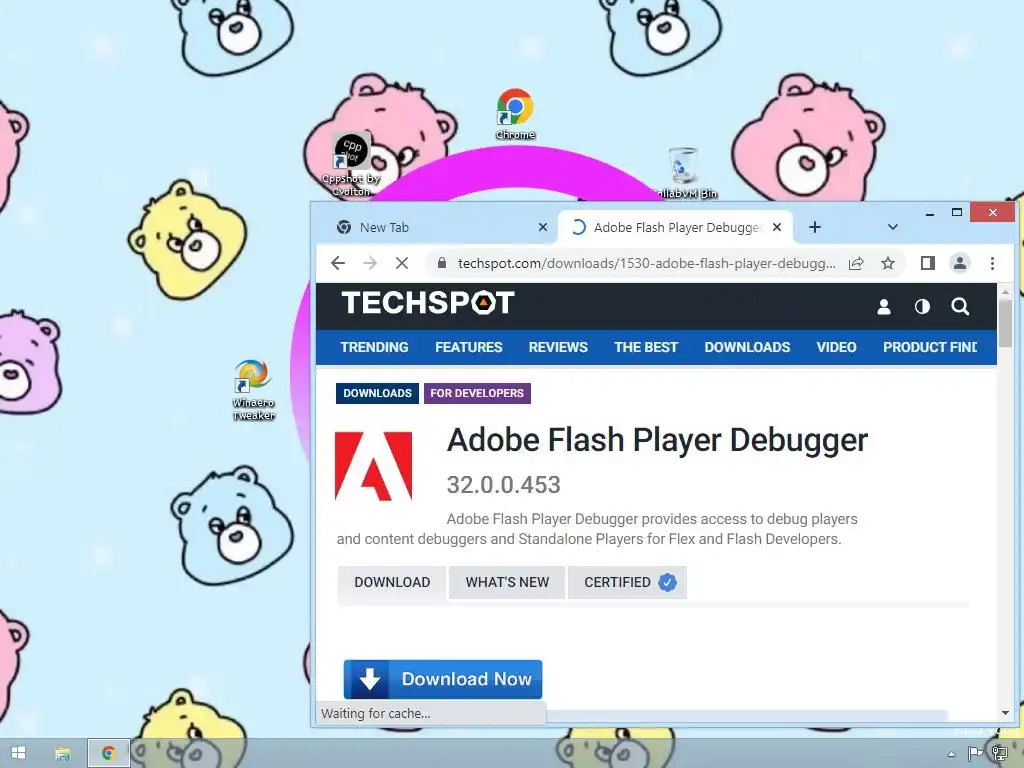This screenshot has height=768, width=1024.
Task: Click the page vertical scrollbar thumb
Action: (x=1005, y=323)
